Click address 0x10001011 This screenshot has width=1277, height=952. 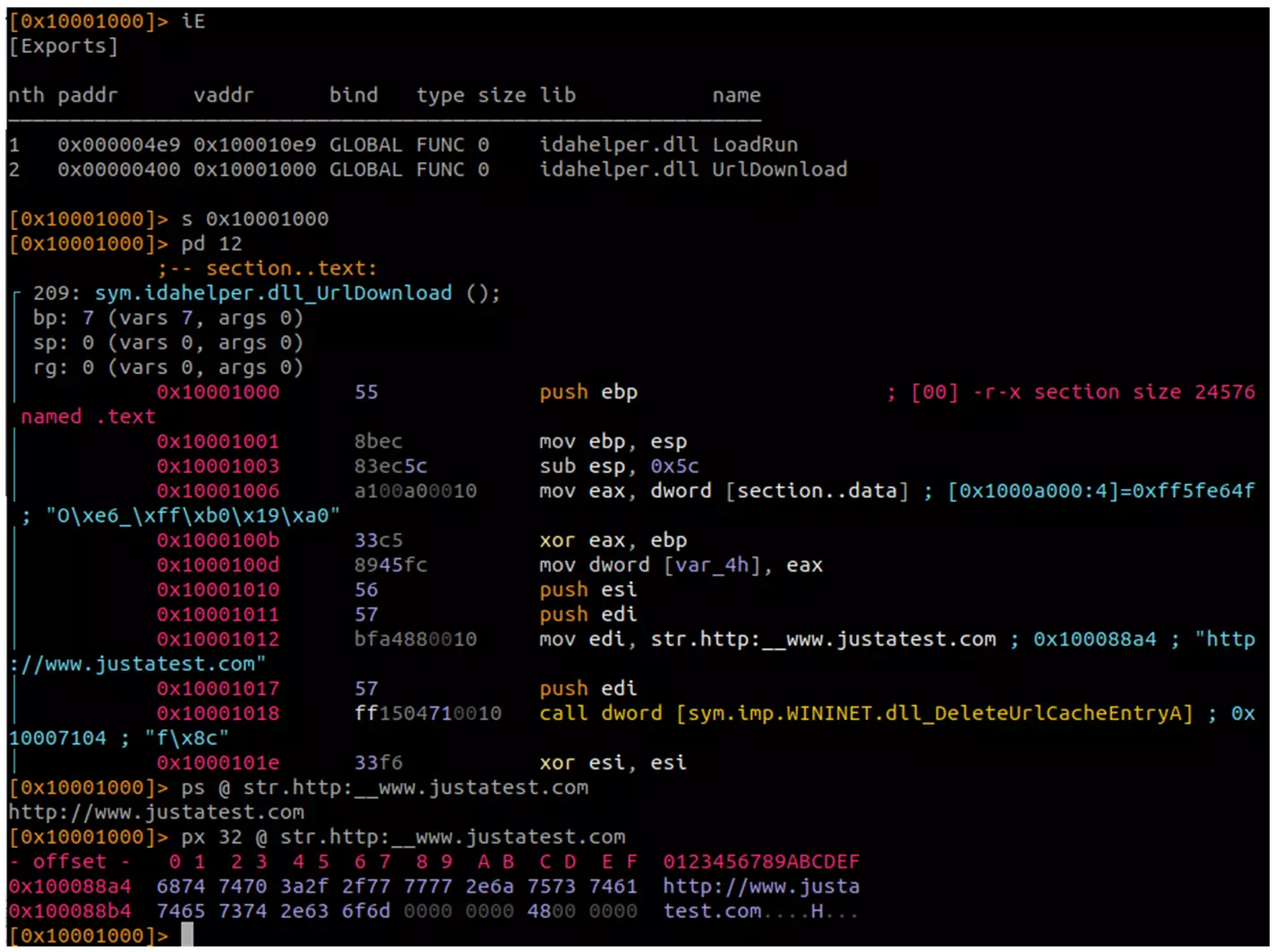[218, 615]
